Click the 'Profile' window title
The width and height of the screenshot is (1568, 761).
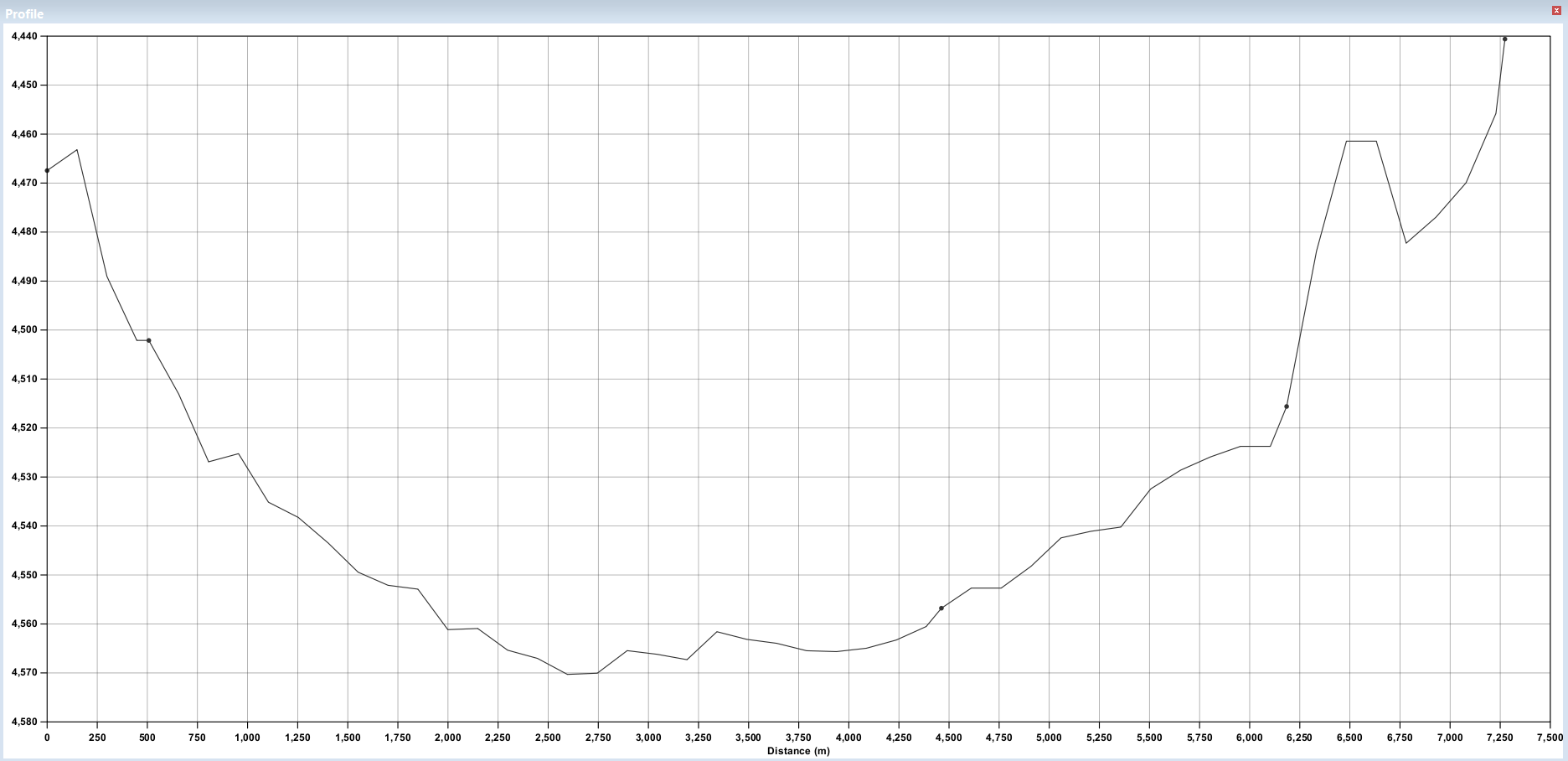pyautogui.click(x=24, y=14)
